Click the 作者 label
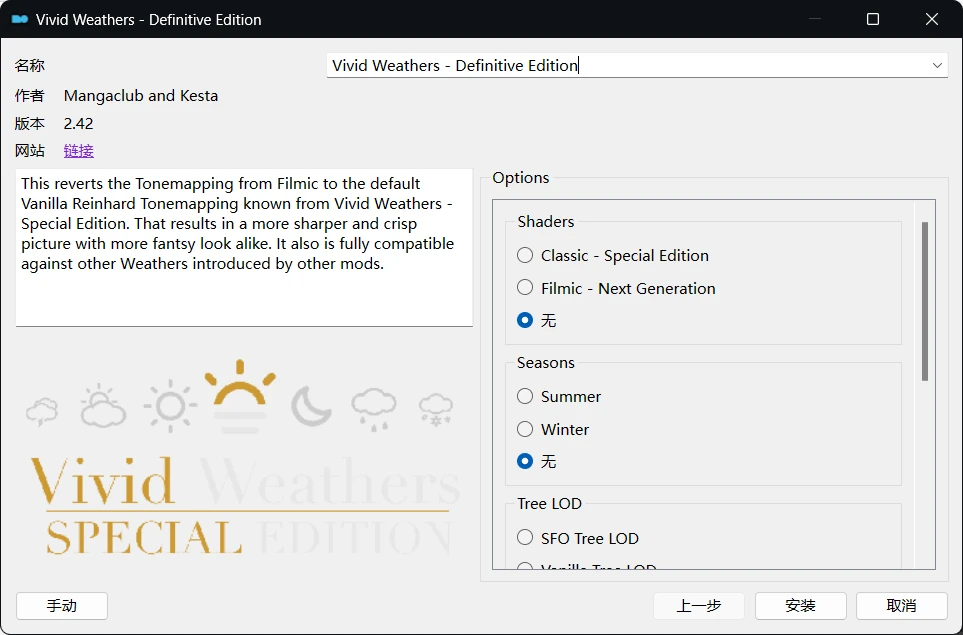Image resolution: width=963 pixels, height=635 pixels. [x=29, y=96]
